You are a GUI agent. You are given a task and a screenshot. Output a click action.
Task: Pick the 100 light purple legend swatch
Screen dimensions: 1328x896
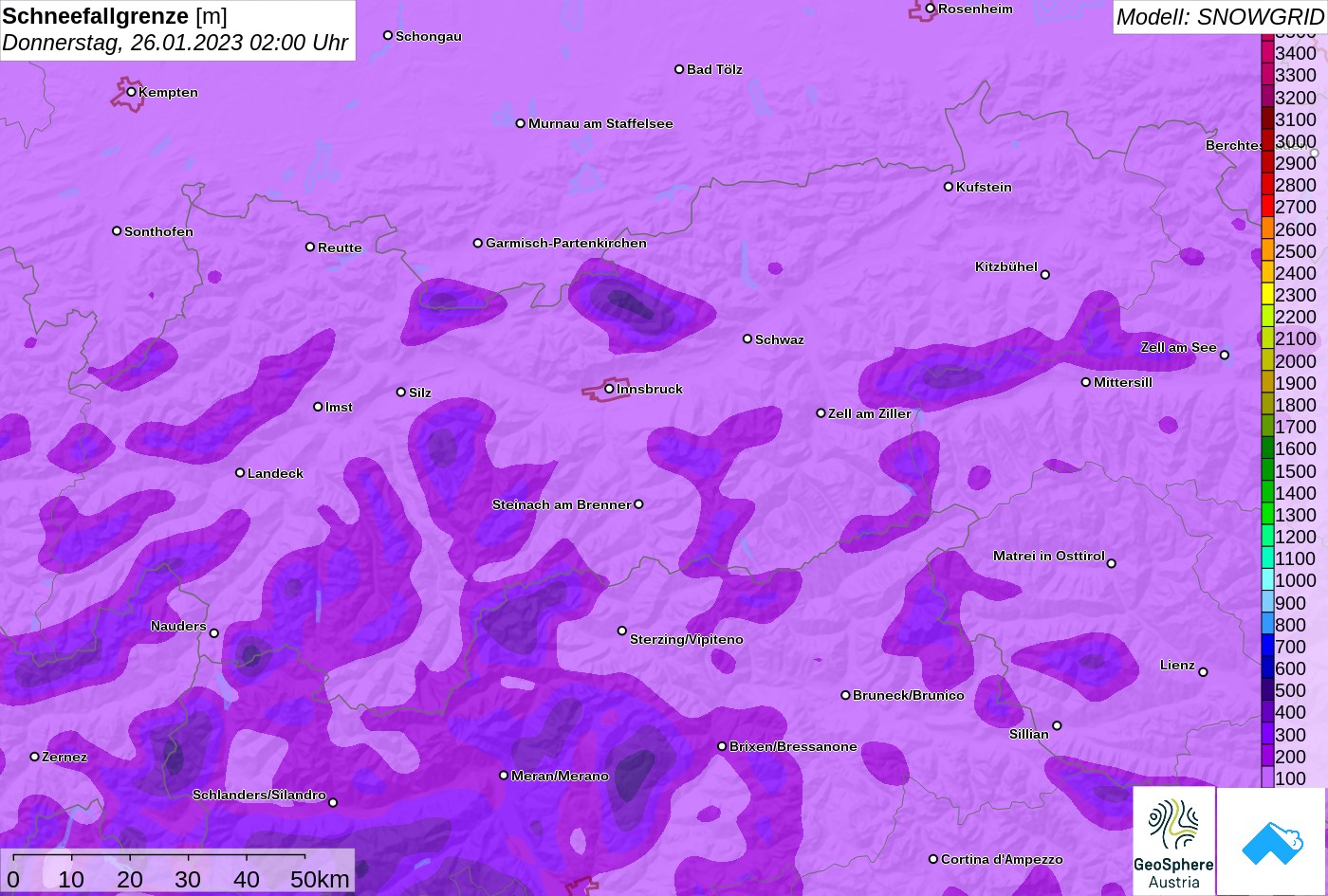[1267, 777]
